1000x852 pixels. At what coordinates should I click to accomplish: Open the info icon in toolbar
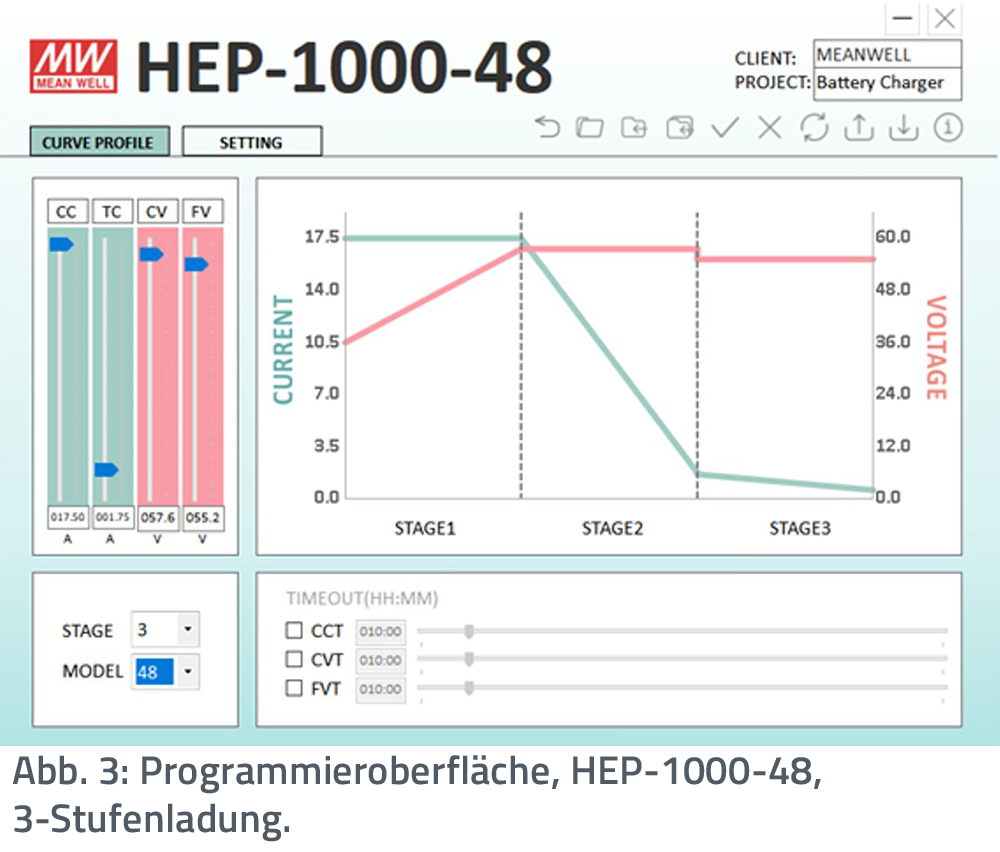coord(948,128)
